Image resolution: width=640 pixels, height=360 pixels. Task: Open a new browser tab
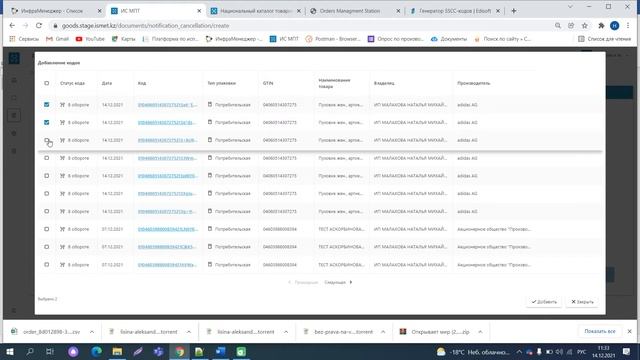click(x=513, y=11)
